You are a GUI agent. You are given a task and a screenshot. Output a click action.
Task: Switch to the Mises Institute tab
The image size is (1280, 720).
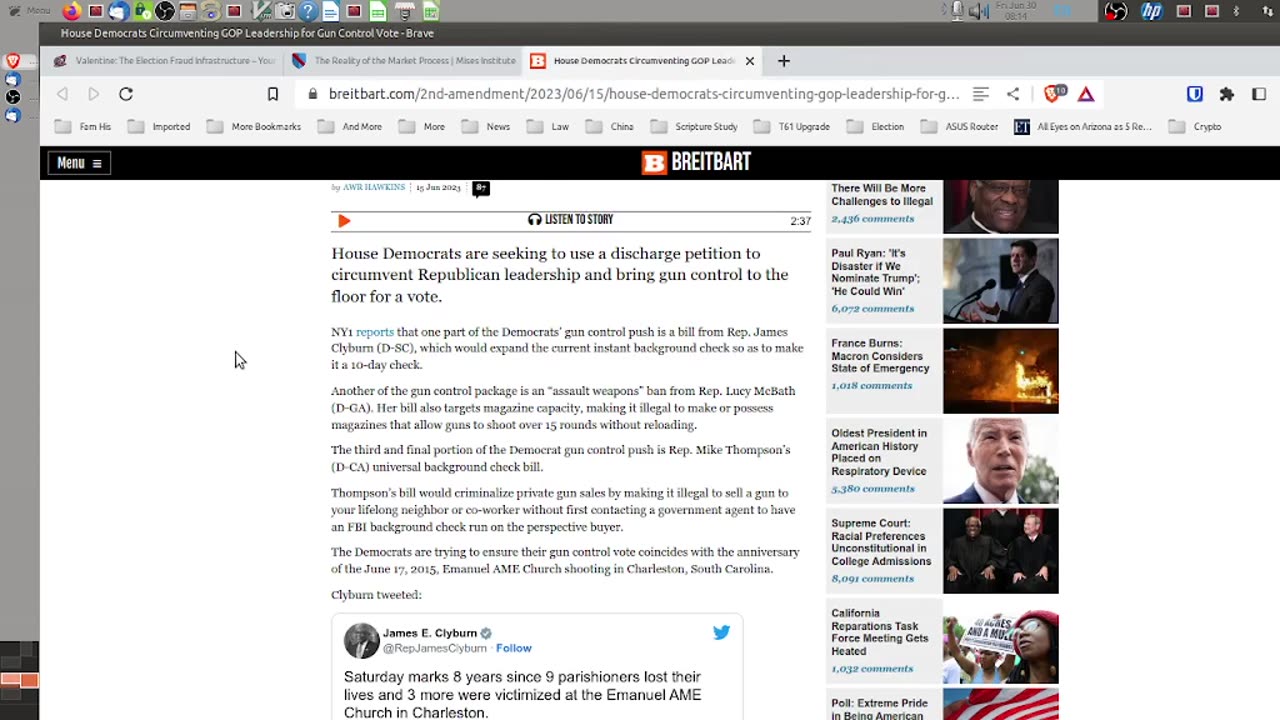point(402,61)
